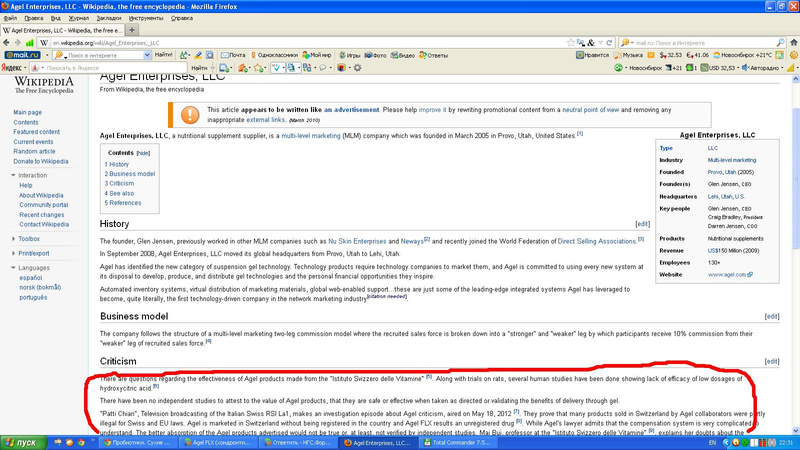
Task: Open the Direct Selling Associations link
Action: [596, 241]
